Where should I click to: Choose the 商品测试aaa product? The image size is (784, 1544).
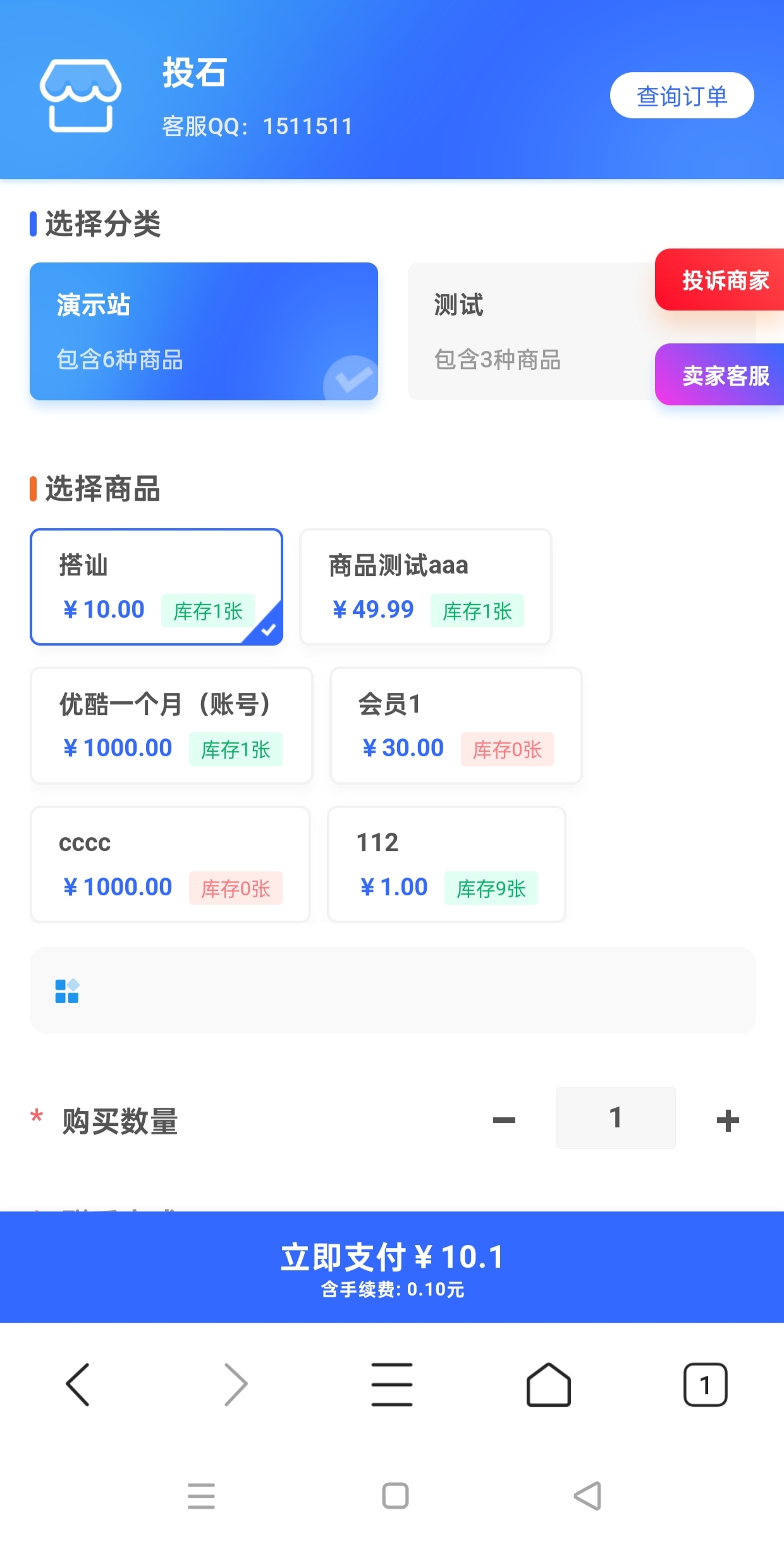426,587
